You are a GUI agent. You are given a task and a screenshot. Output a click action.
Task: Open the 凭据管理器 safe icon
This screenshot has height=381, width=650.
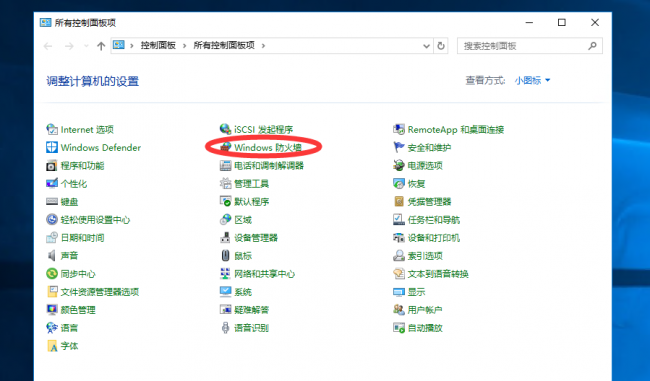click(x=399, y=201)
